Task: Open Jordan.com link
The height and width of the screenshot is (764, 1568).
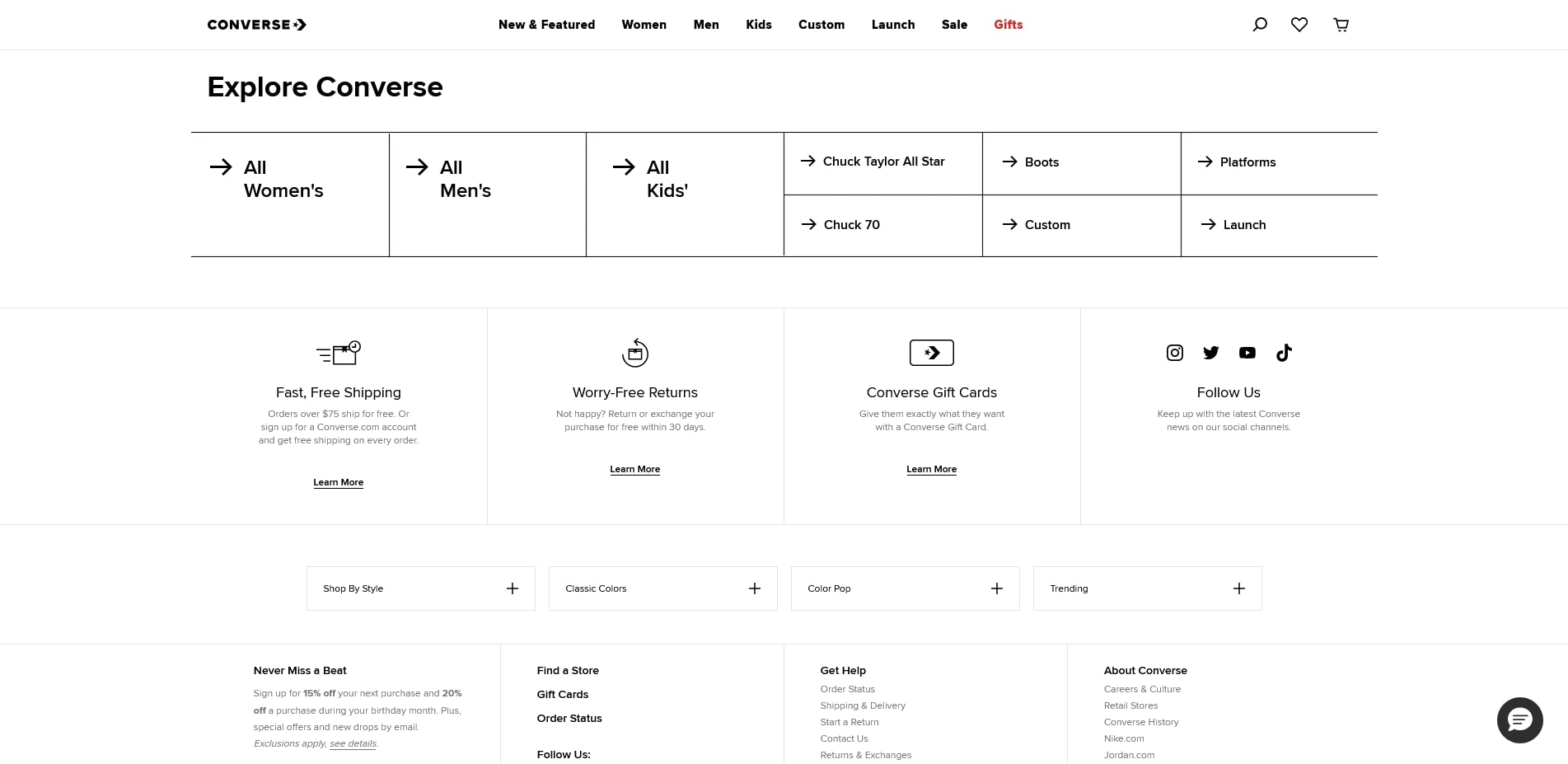Action: point(1129,755)
